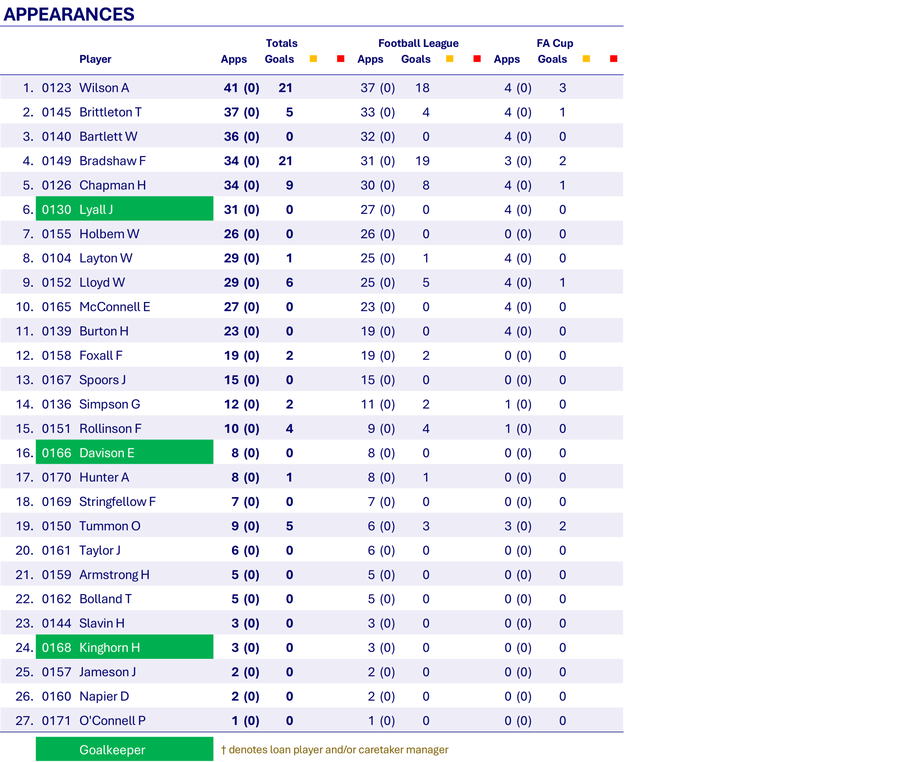
Task: Click the green Goalkeeper legend box
Action: (125, 749)
